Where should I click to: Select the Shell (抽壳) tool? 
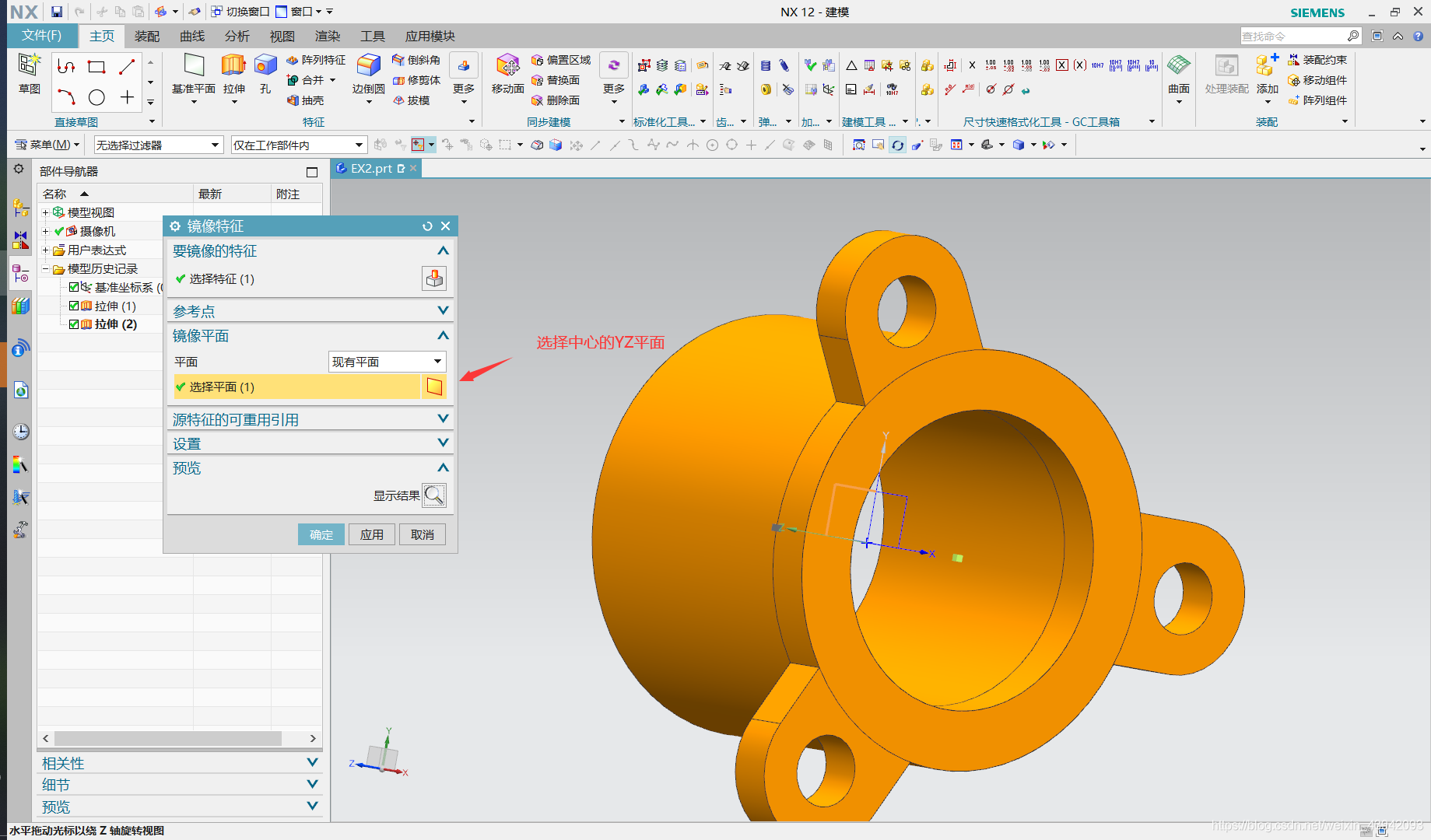[305, 100]
